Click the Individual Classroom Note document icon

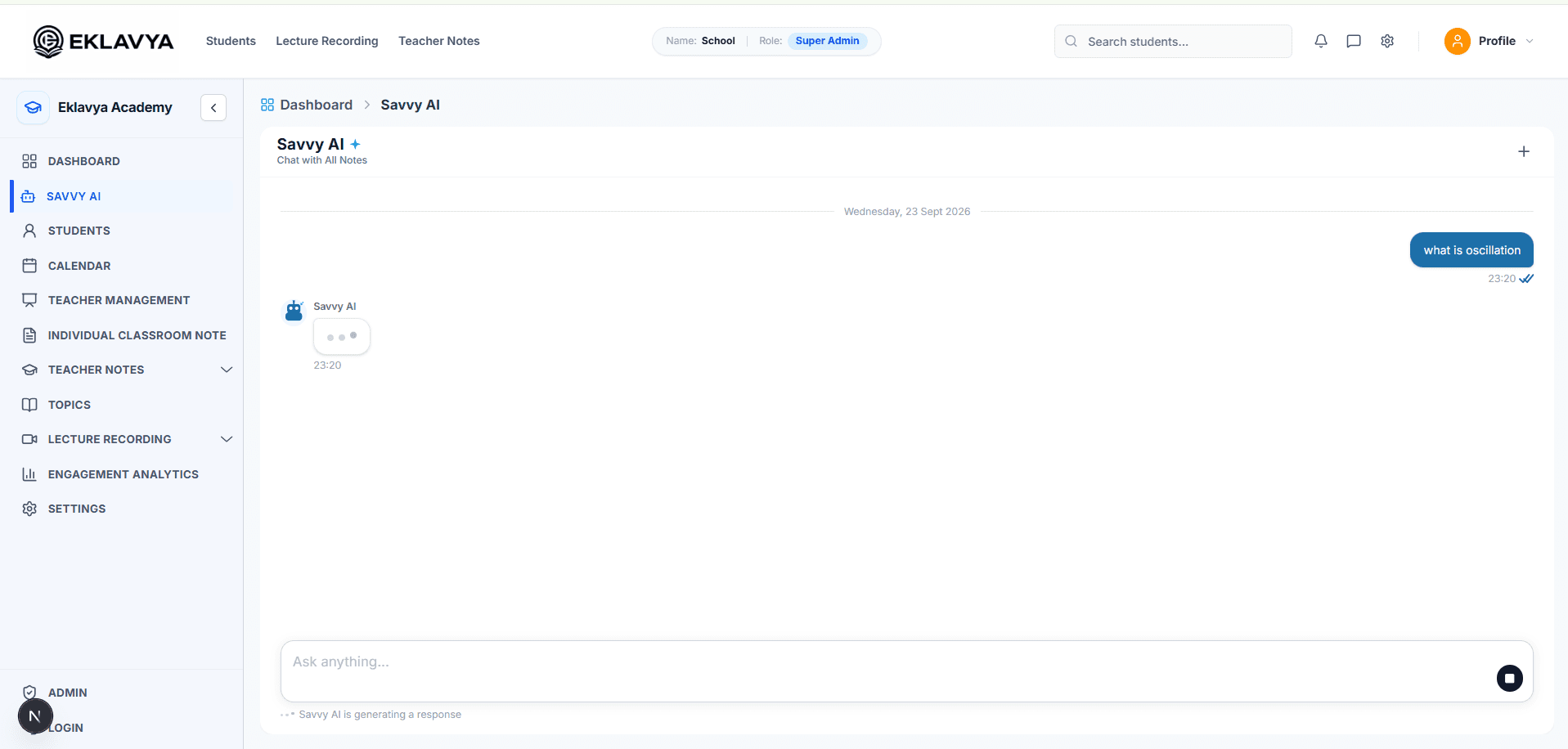point(29,335)
